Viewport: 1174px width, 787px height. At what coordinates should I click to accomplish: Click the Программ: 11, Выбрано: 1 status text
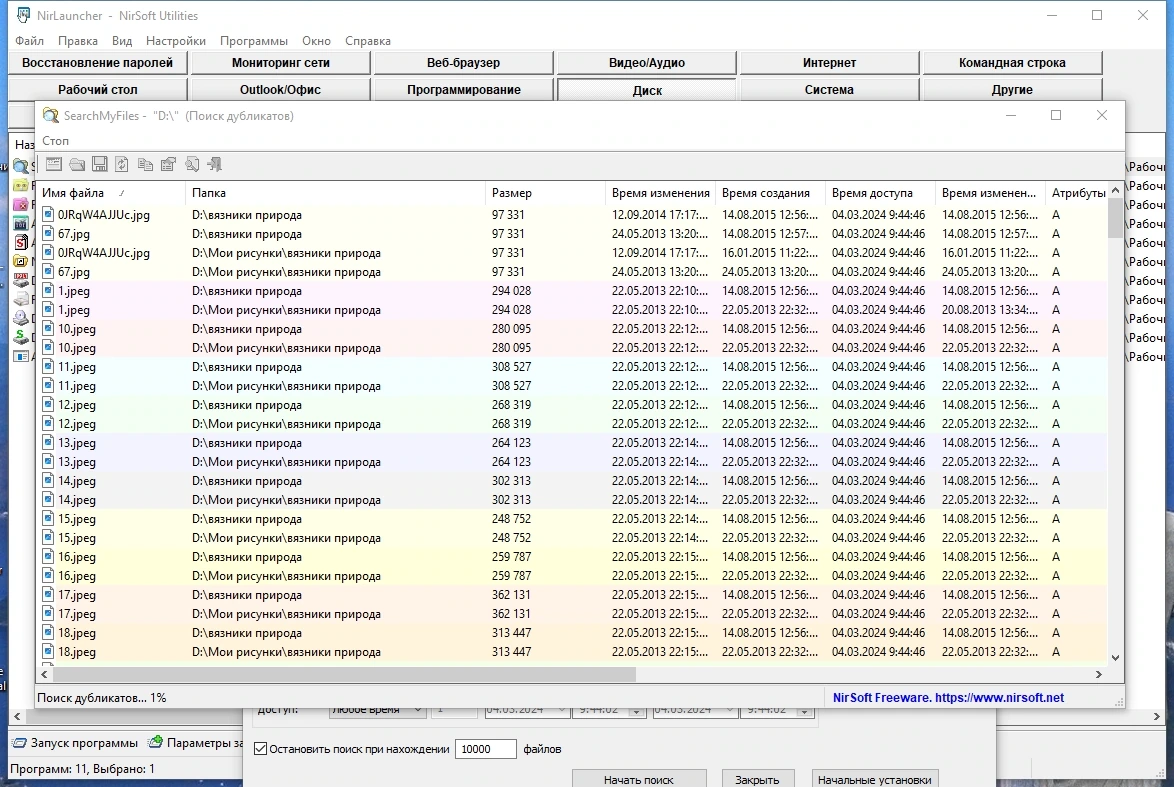tap(82, 769)
